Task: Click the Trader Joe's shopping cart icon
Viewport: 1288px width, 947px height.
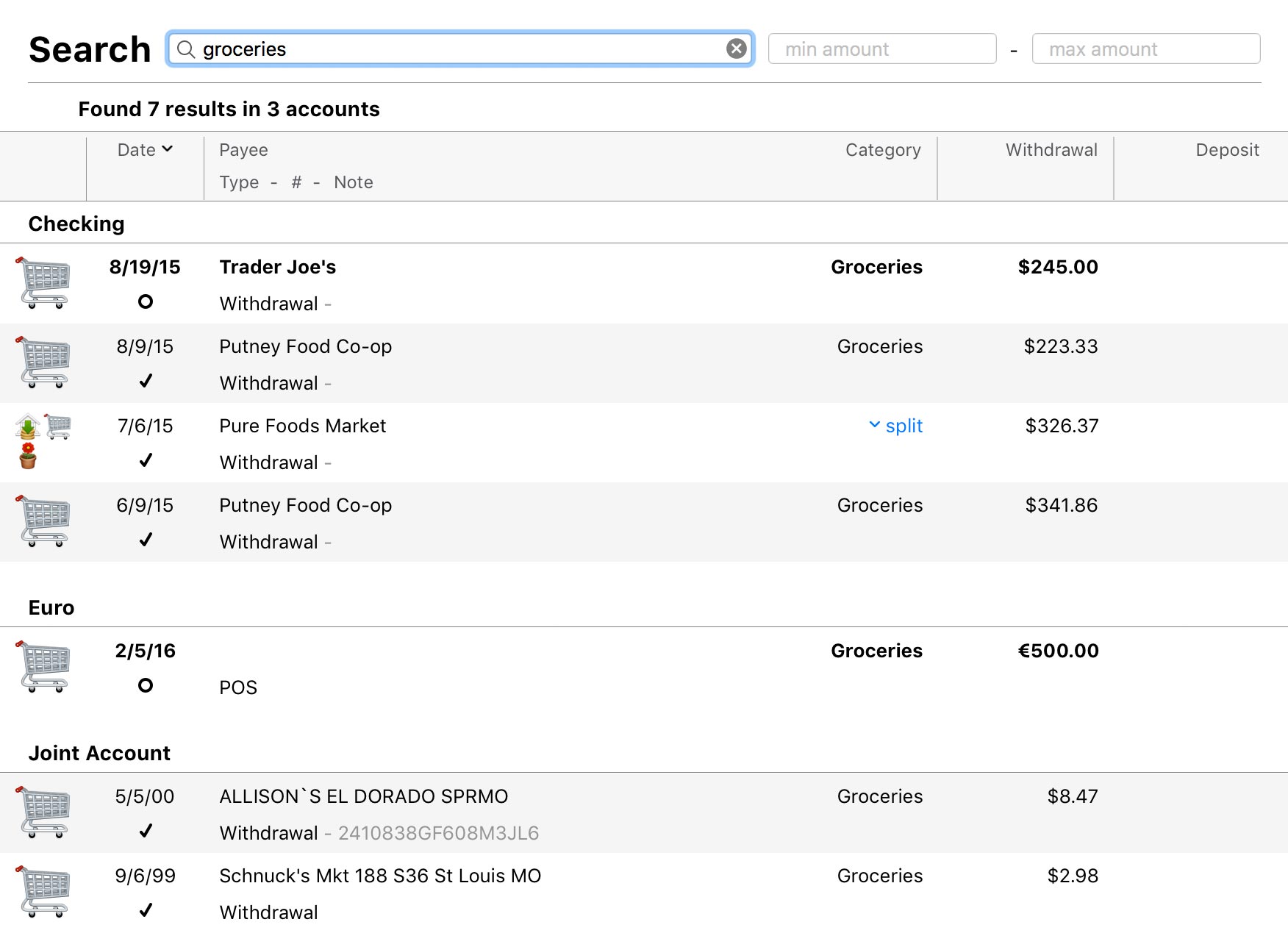Action: click(x=43, y=282)
